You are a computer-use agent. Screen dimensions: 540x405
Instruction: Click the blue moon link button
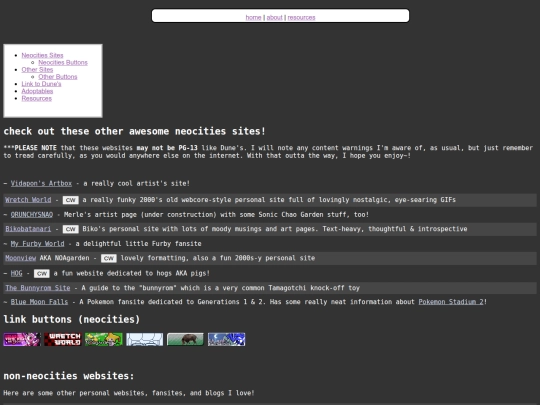(227, 340)
